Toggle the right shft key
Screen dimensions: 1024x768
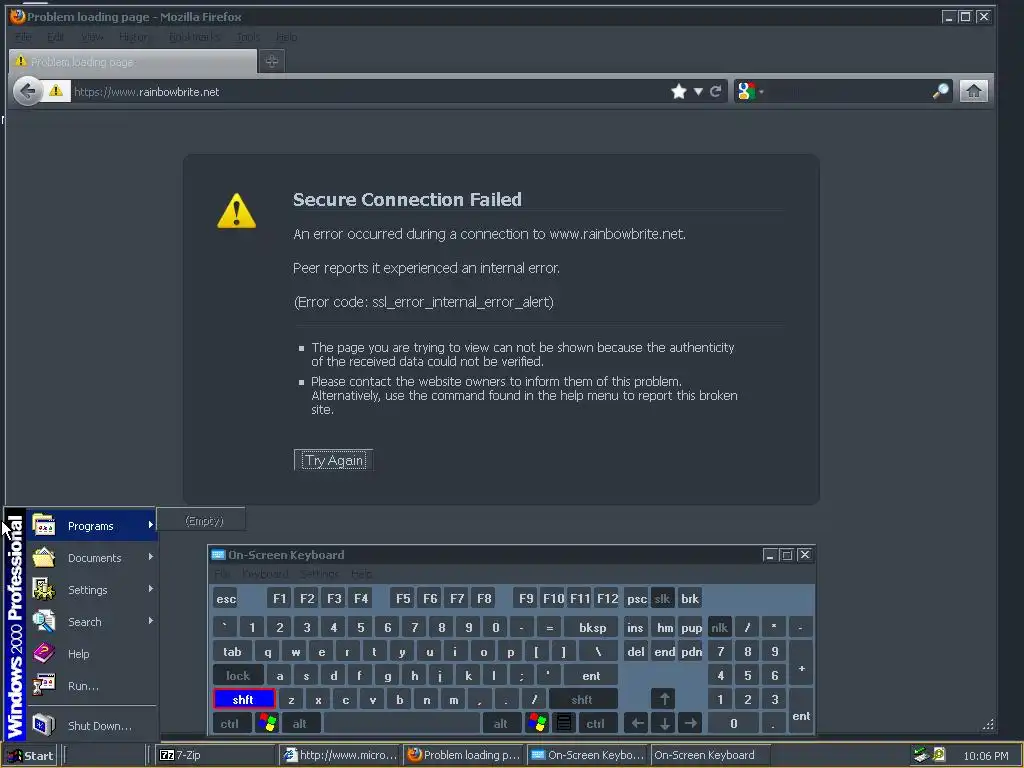click(x=583, y=699)
